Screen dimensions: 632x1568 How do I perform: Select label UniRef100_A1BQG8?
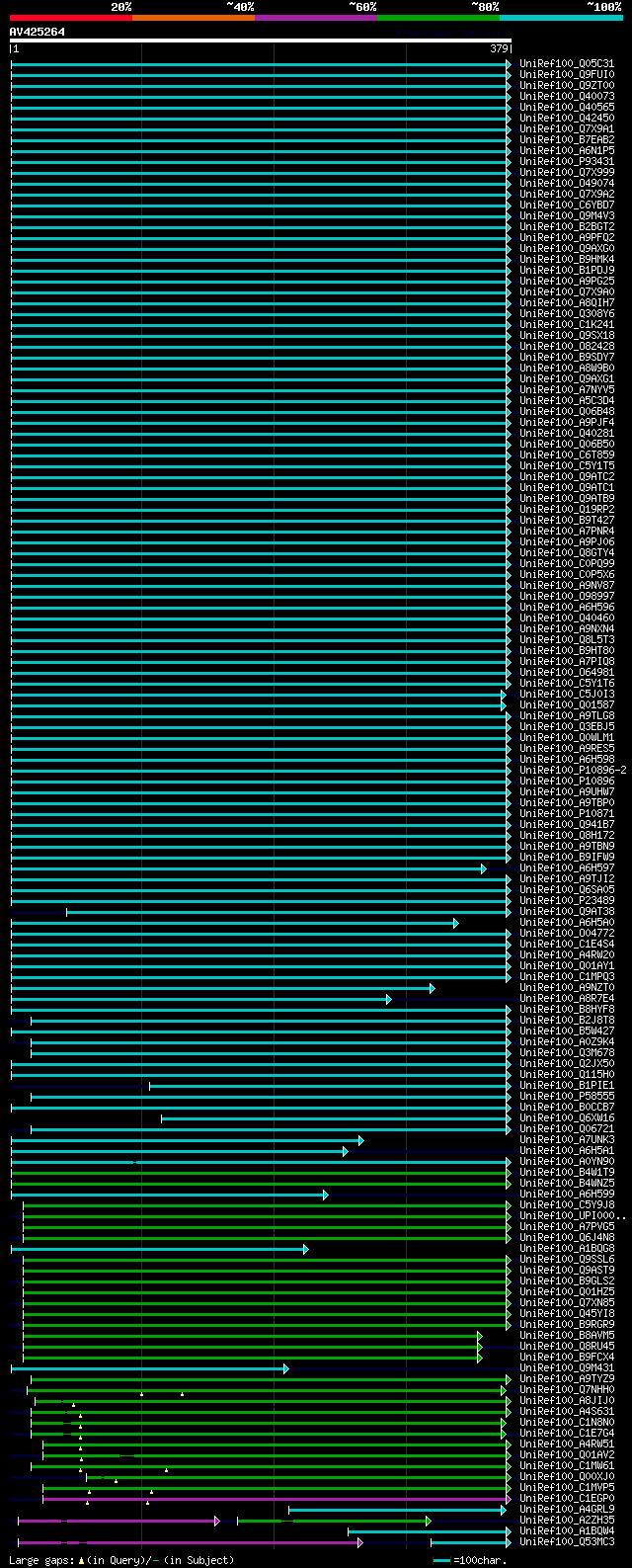pos(567,1248)
